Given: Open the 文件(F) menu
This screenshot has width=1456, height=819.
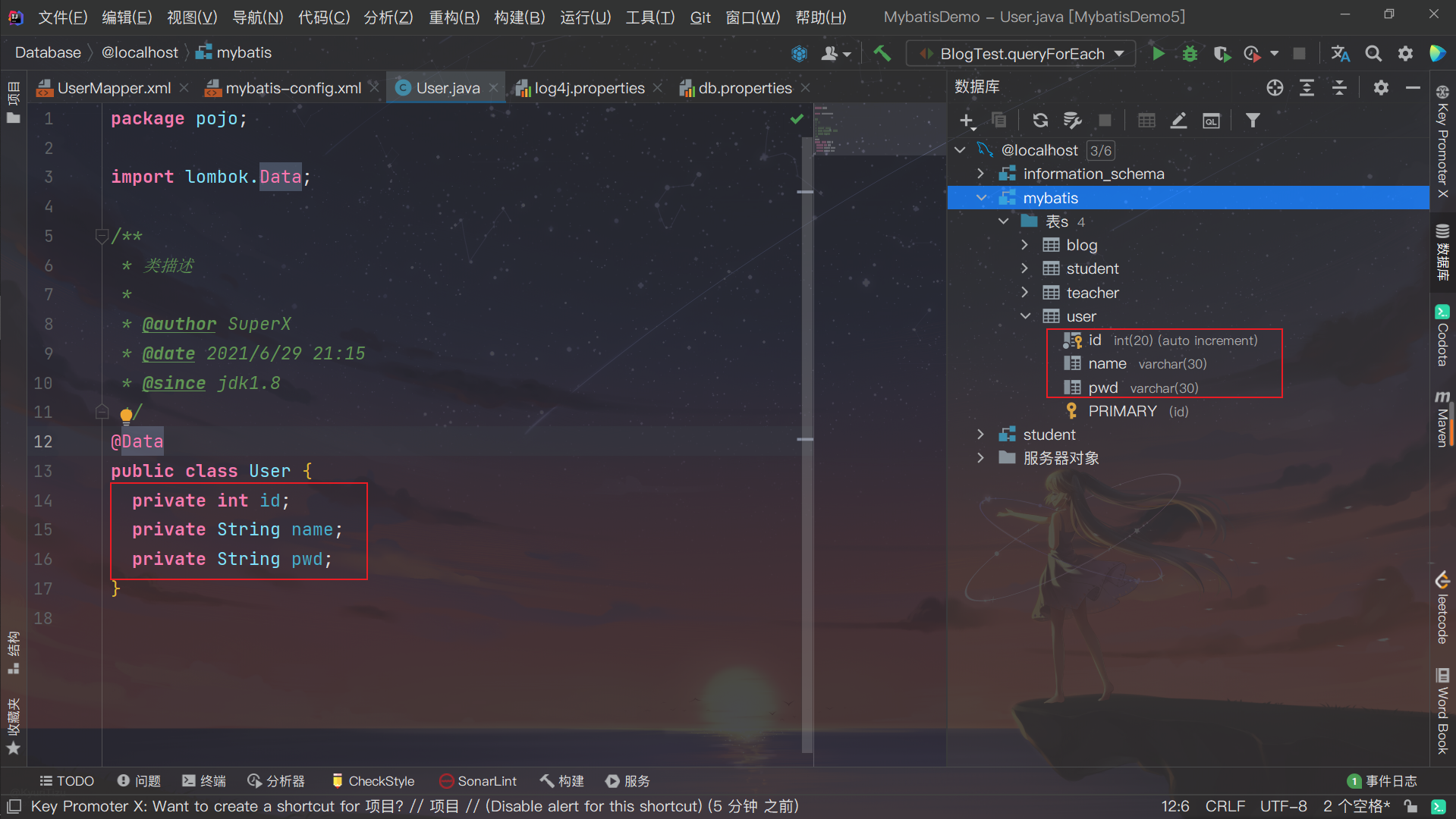Looking at the screenshot, I should pyautogui.click(x=63, y=17).
